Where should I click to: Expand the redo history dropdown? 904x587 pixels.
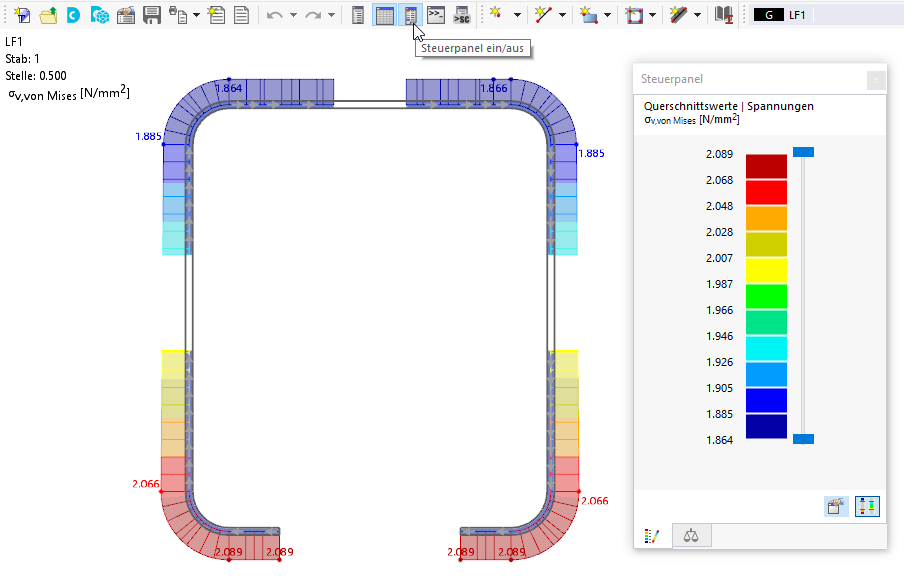(x=332, y=15)
